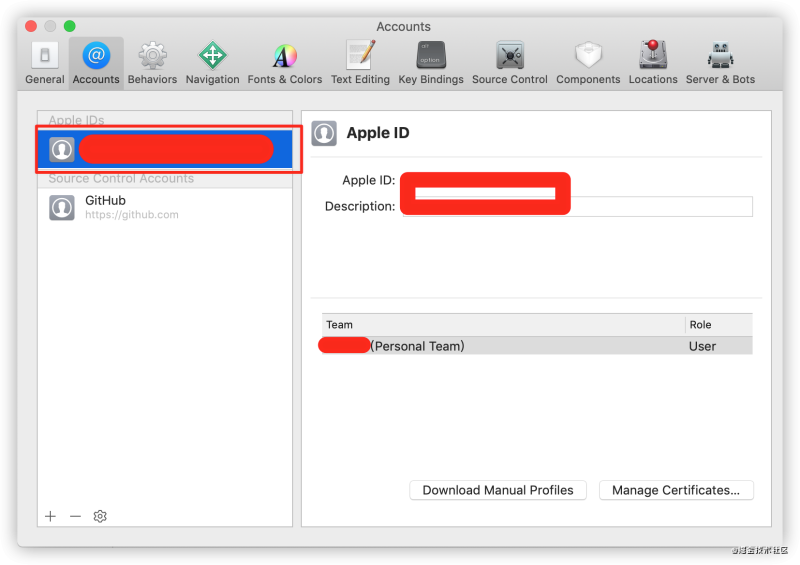The height and width of the screenshot is (565, 800).
Task: Close the Accounts window
Action: [31, 26]
